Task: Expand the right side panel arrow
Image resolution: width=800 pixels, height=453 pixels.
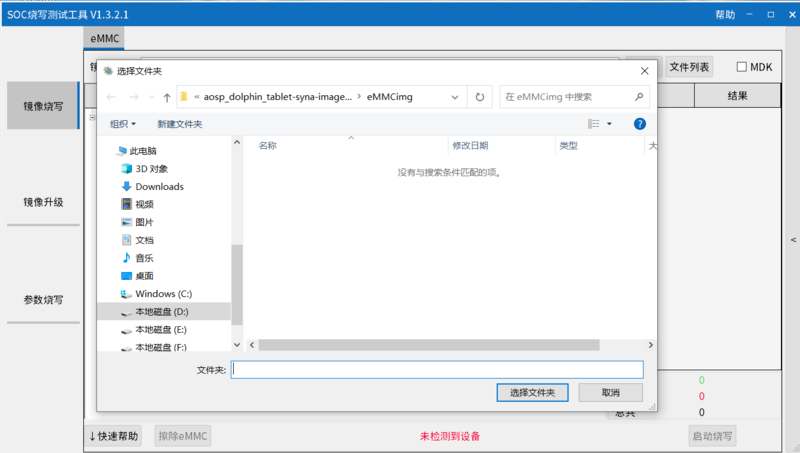Action: (x=793, y=240)
